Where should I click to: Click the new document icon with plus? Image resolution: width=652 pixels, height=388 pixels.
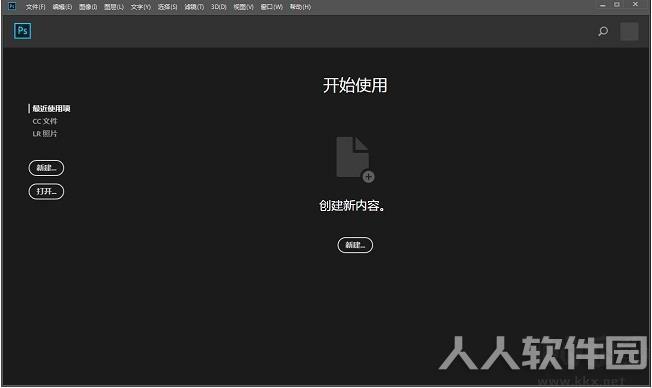tap(355, 160)
